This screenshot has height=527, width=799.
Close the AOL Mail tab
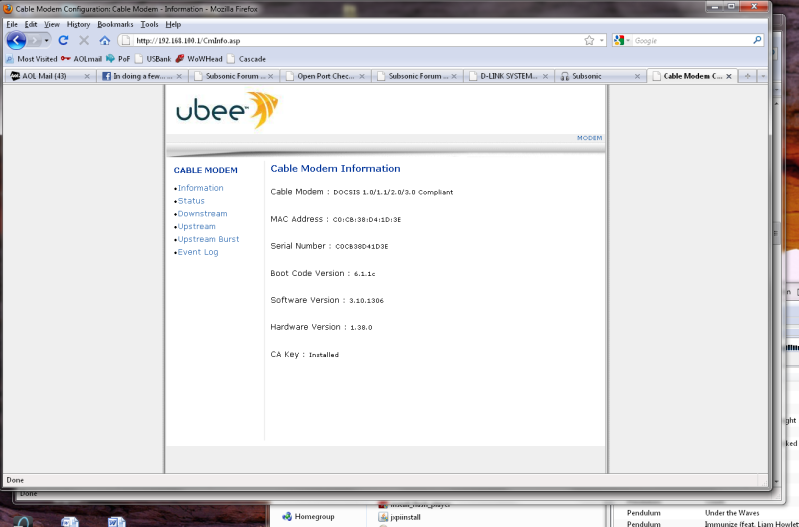(87, 76)
